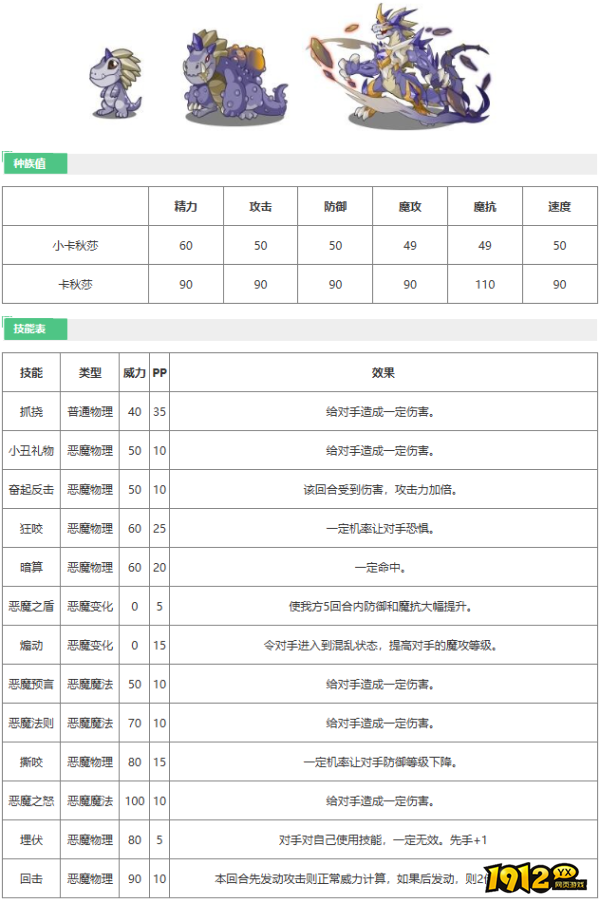The height and width of the screenshot is (903, 600).
Task: Select the skill name 恶魔之怒
Action: pyautogui.click(x=31, y=801)
